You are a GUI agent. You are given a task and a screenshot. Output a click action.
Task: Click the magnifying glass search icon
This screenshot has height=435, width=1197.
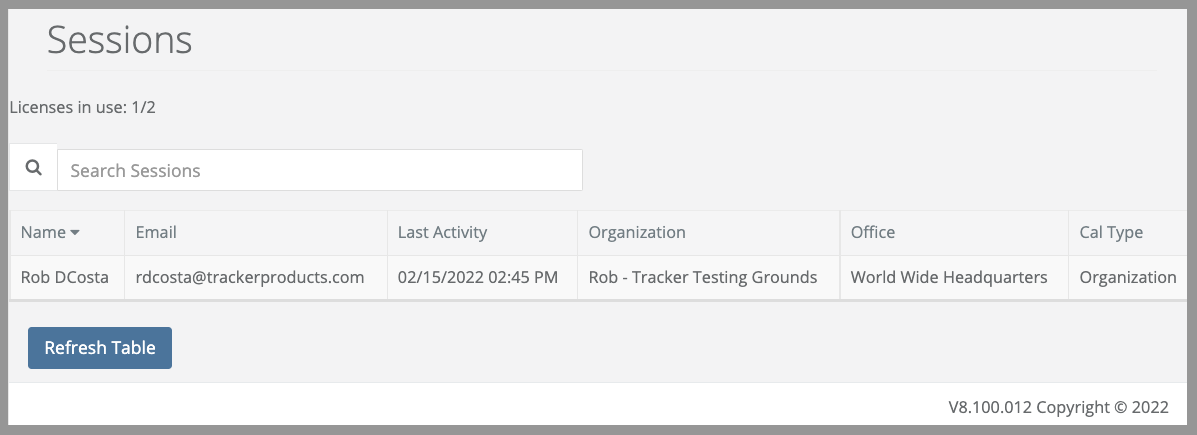pos(34,168)
